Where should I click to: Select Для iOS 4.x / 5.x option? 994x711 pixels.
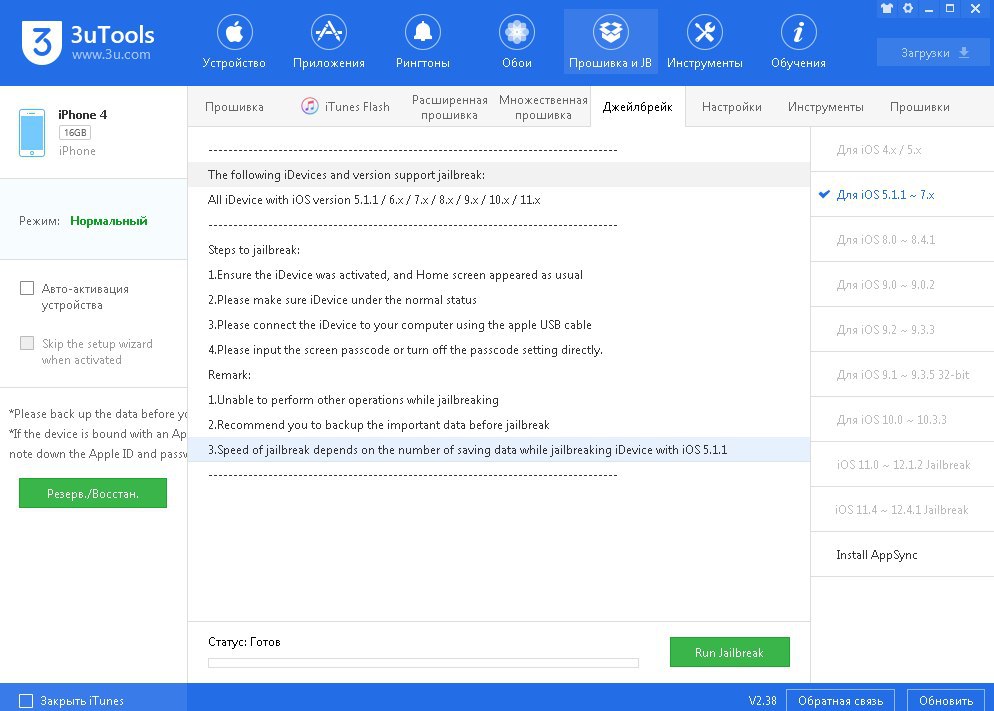point(903,150)
